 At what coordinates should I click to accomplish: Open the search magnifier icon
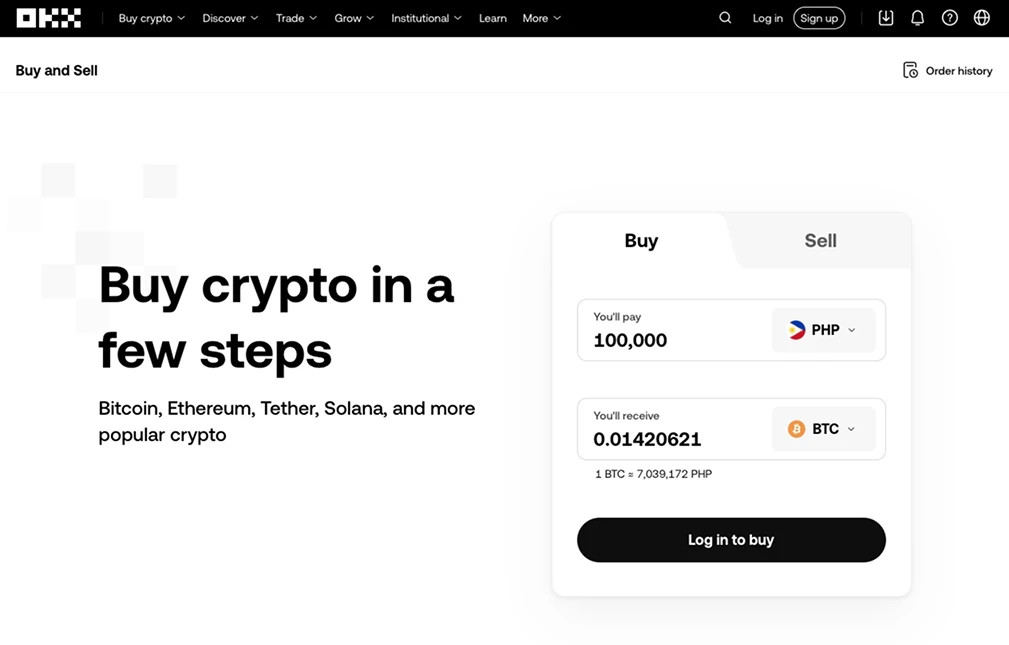[x=725, y=18]
